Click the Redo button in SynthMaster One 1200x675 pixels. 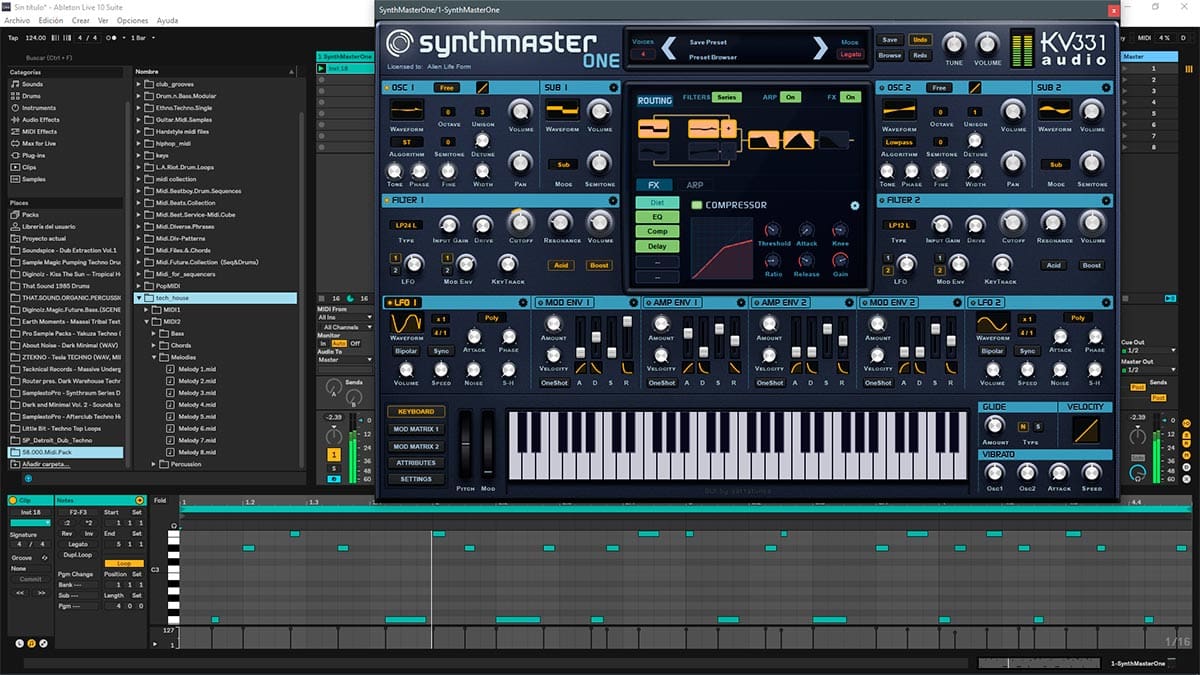coord(920,56)
